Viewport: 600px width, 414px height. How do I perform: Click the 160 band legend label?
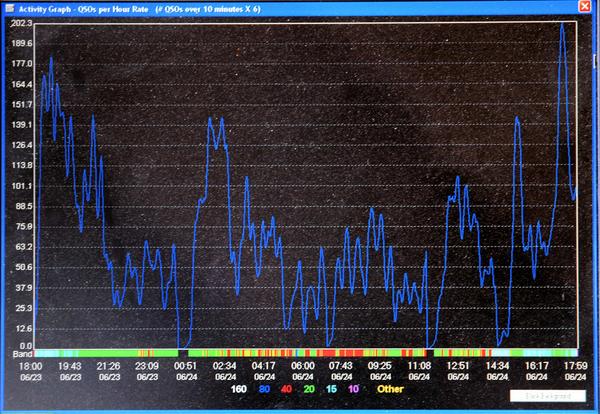click(238, 389)
